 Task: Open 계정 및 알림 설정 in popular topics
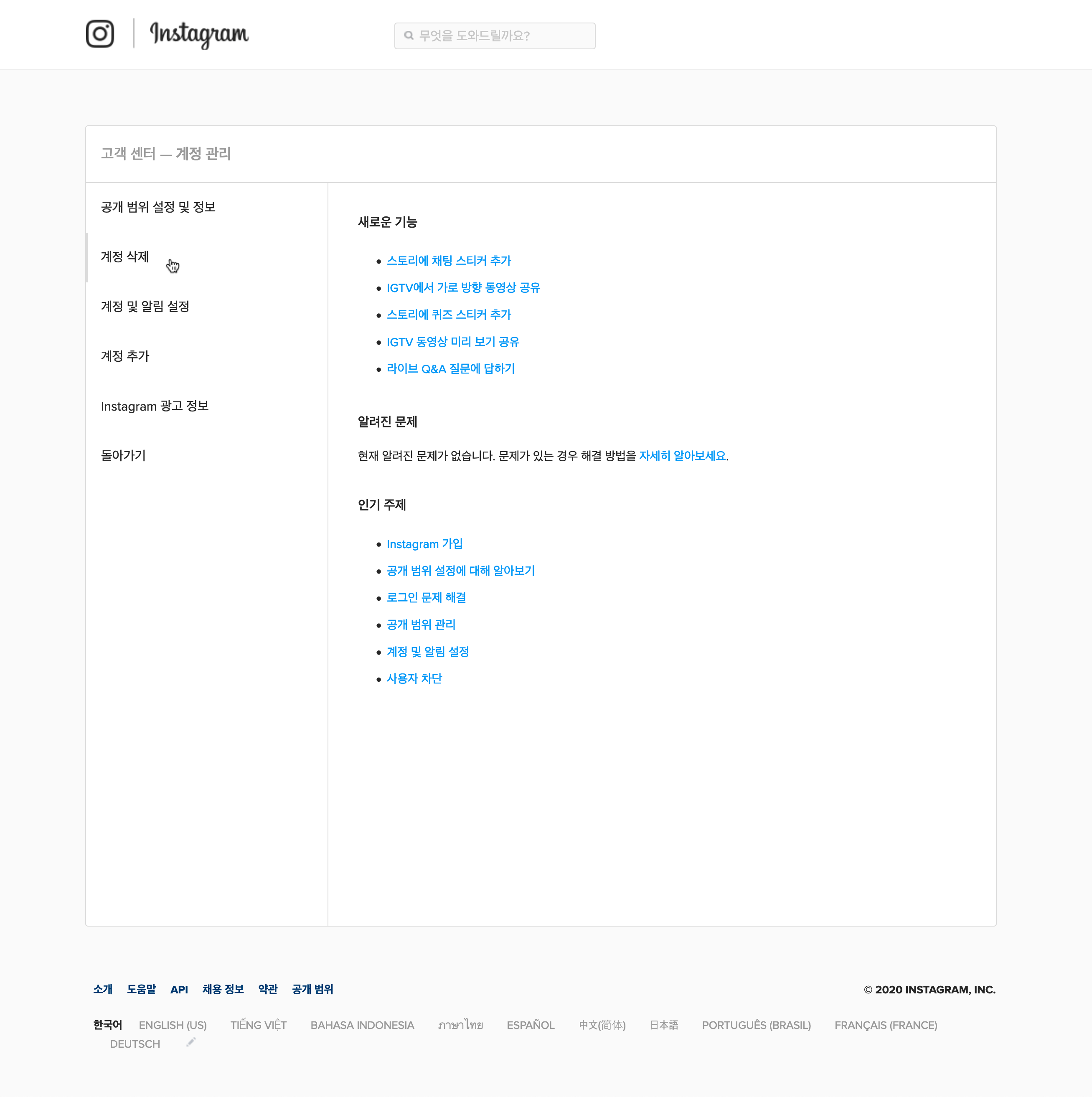click(428, 652)
